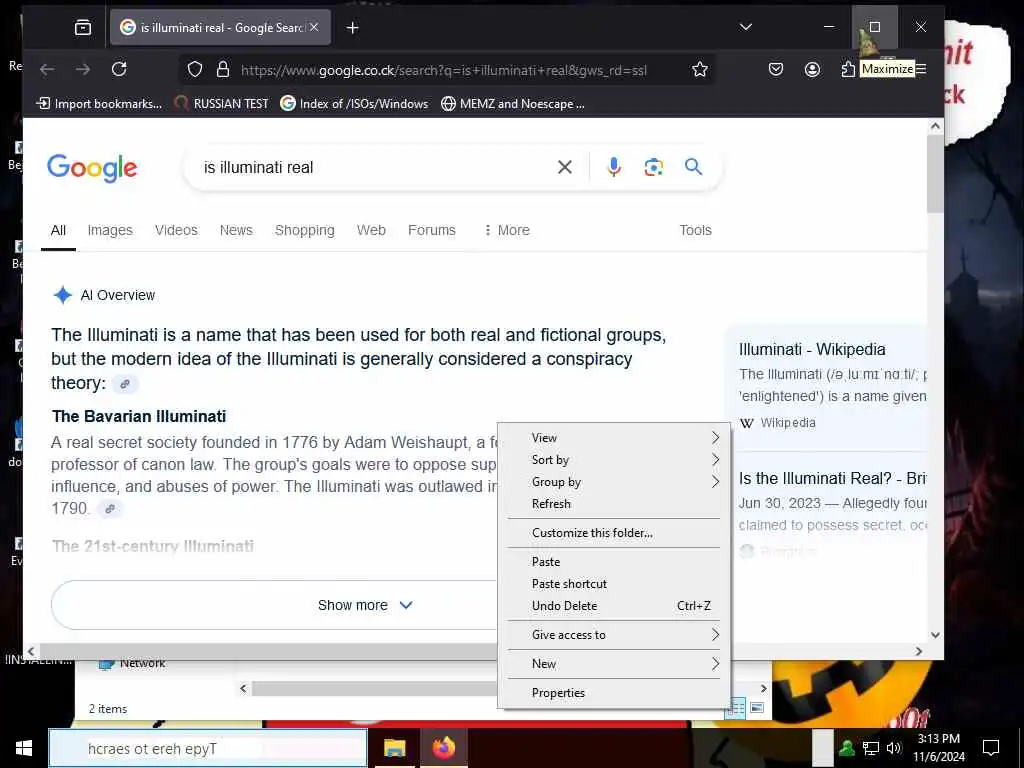Viewport: 1024px width, 768px height.
Task: Select the All results tab
Action: click(x=58, y=230)
